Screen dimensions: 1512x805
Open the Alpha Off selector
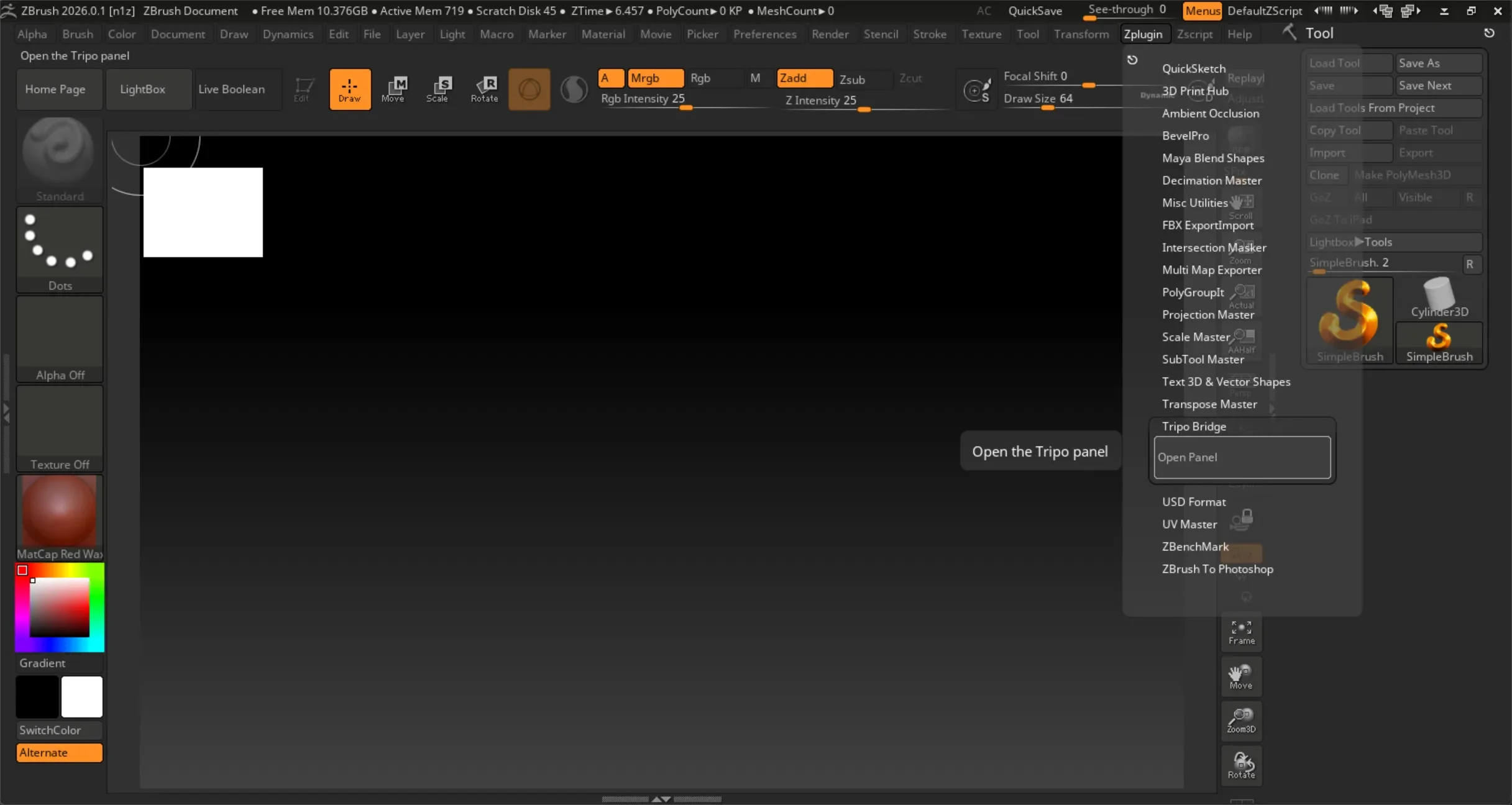click(x=60, y=339)
